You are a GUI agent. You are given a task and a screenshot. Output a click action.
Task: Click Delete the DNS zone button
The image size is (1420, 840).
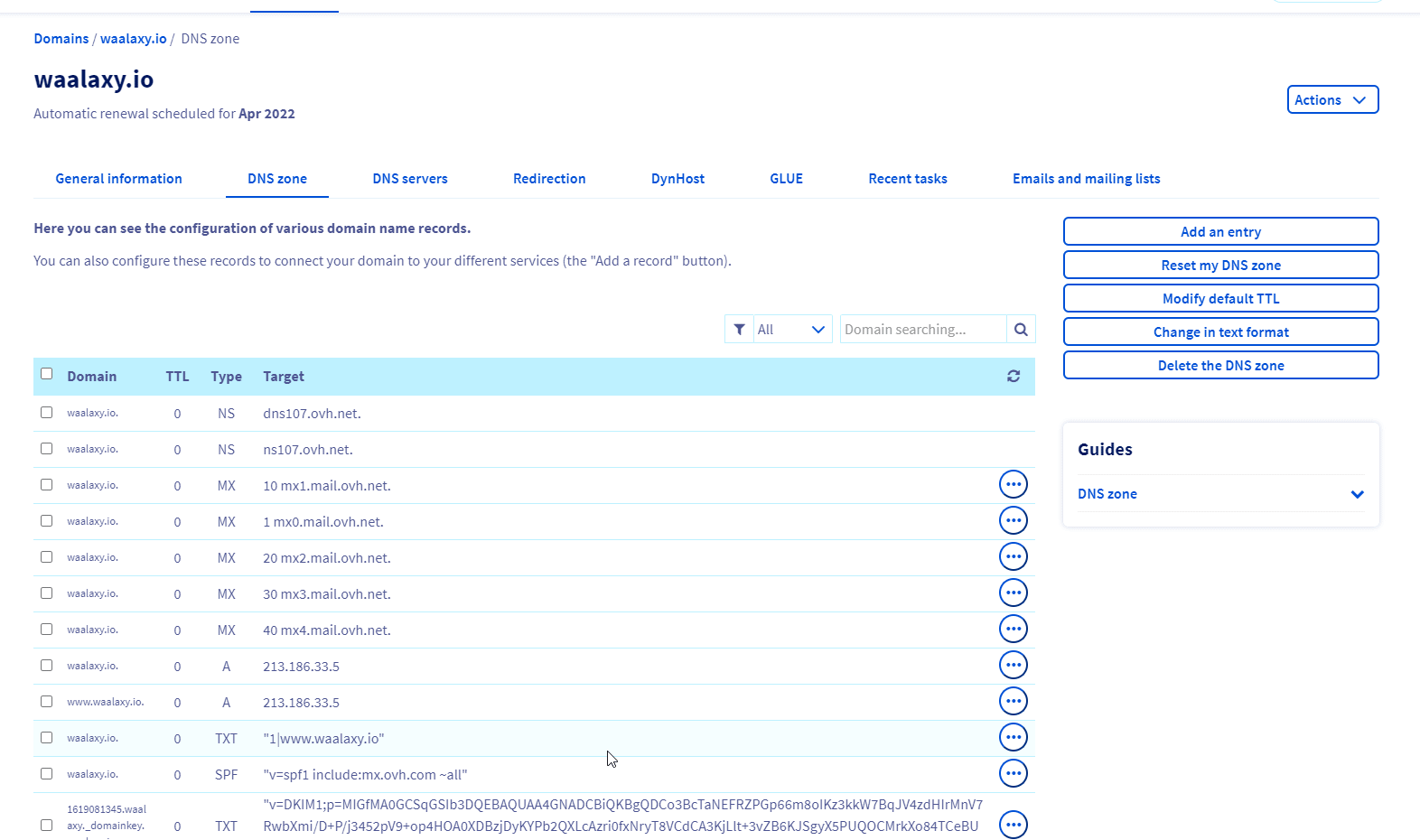point(1220,365)
